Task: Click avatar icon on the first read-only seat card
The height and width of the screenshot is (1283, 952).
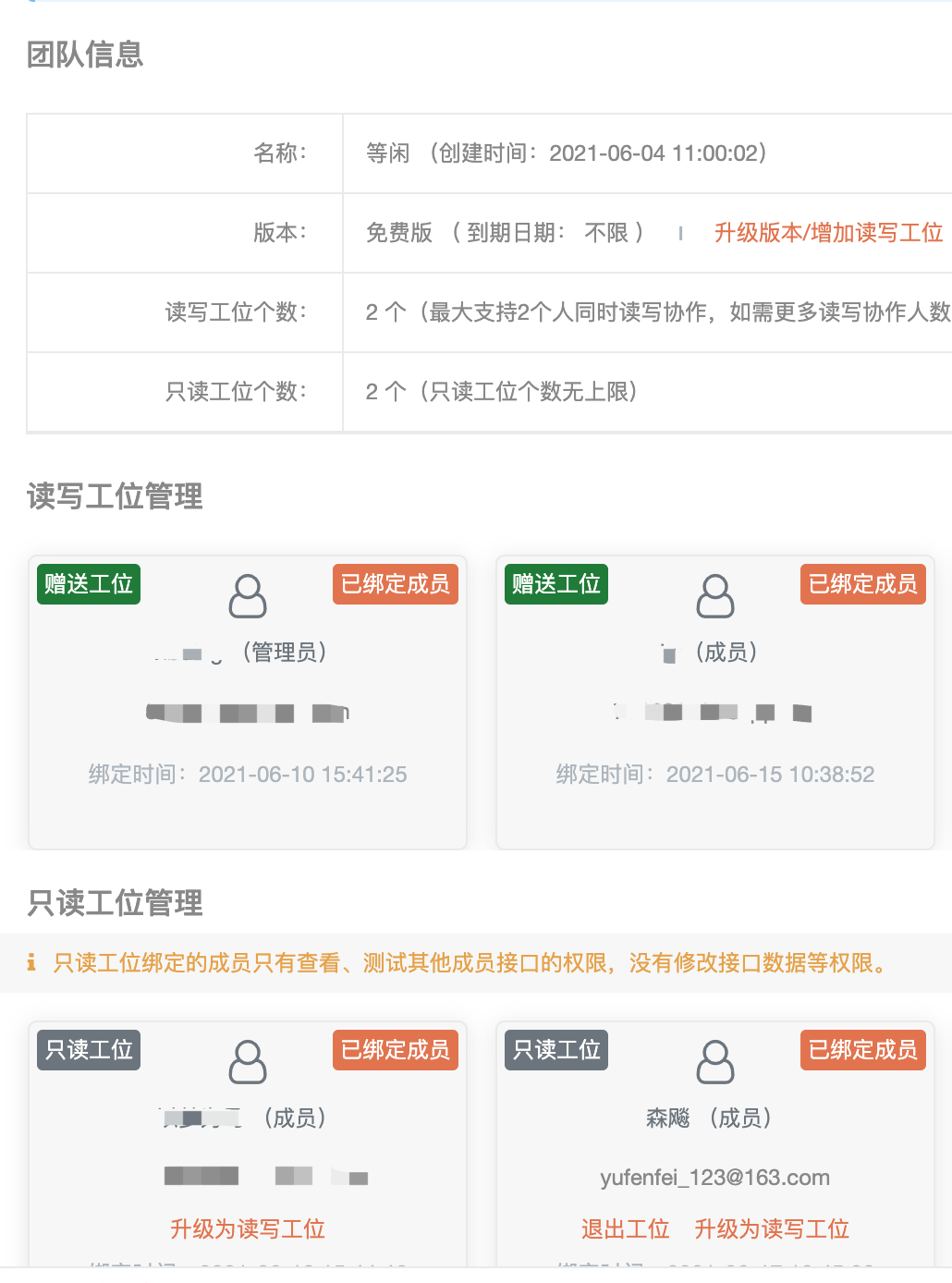Action: tap(248, 1062)
